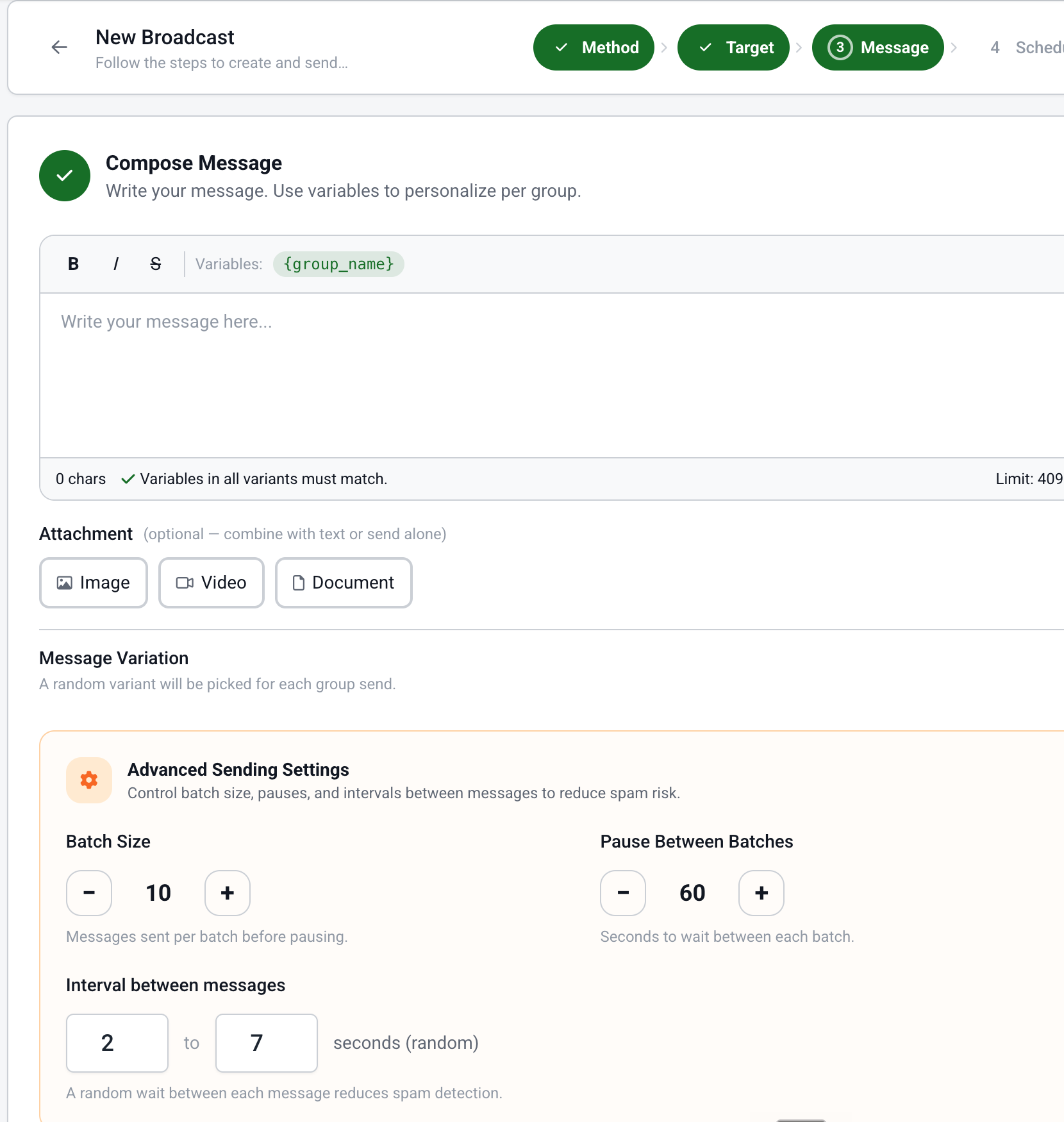The width and height of the screenshot is (1064, 1122).
Task: Open the Target step
Action: click(x=733, y=47)
